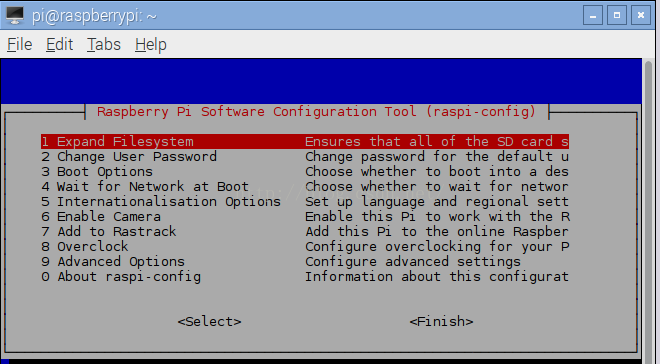Click the terminal vertical scrollbar

648,210
